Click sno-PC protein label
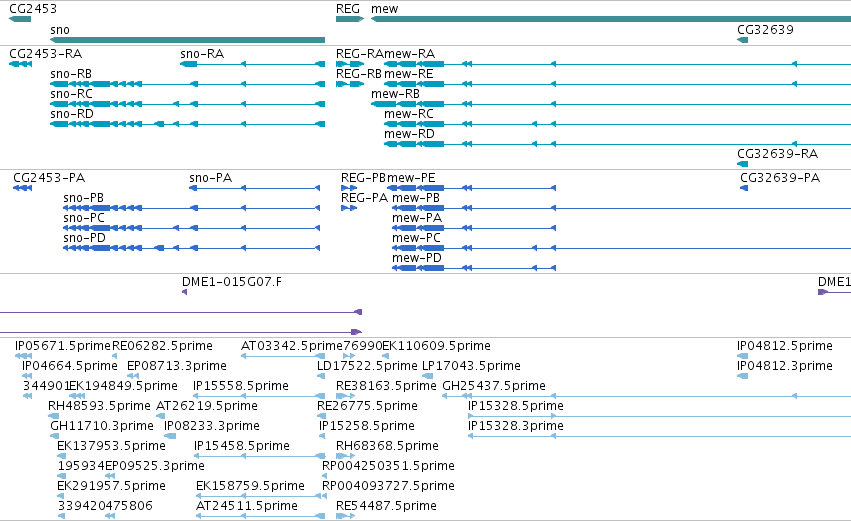 84,218
